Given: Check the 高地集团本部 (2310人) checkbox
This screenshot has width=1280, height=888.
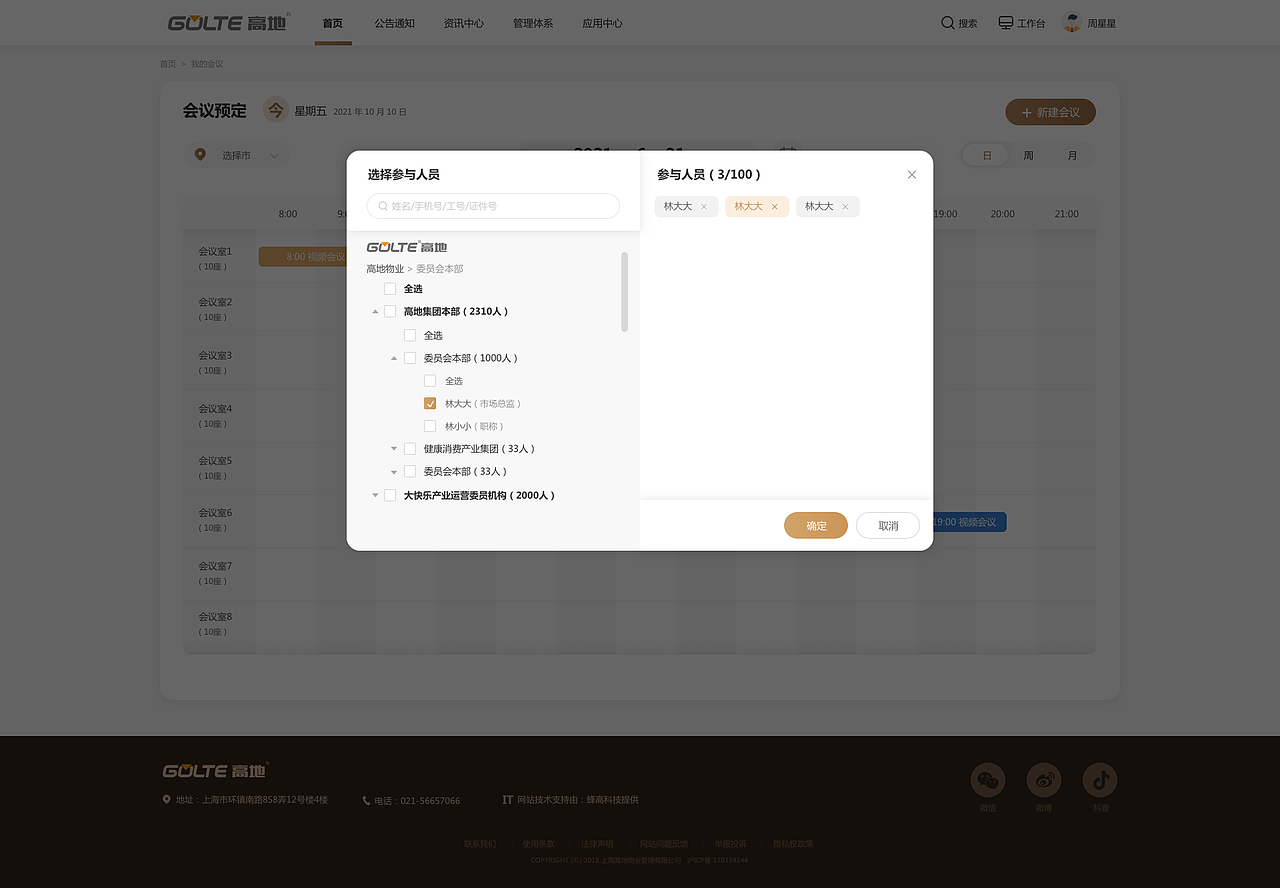Looking at the screenshot, I should coord(390,311).
